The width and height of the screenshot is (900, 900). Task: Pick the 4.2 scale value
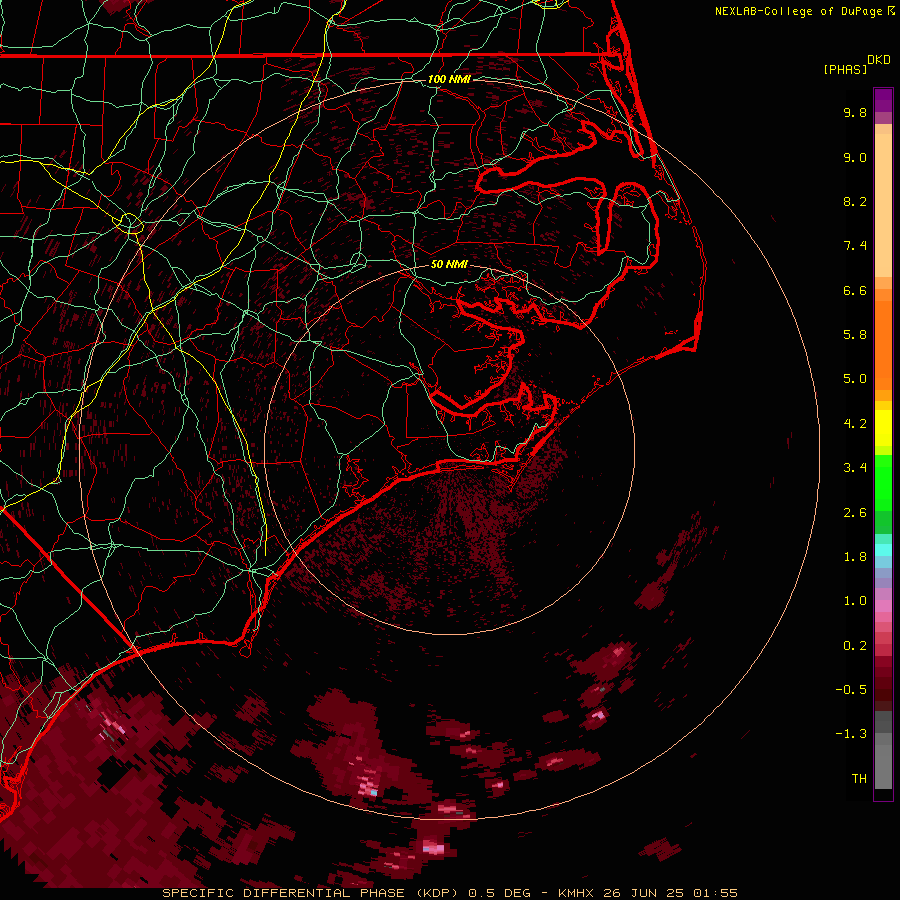point(855,424)
